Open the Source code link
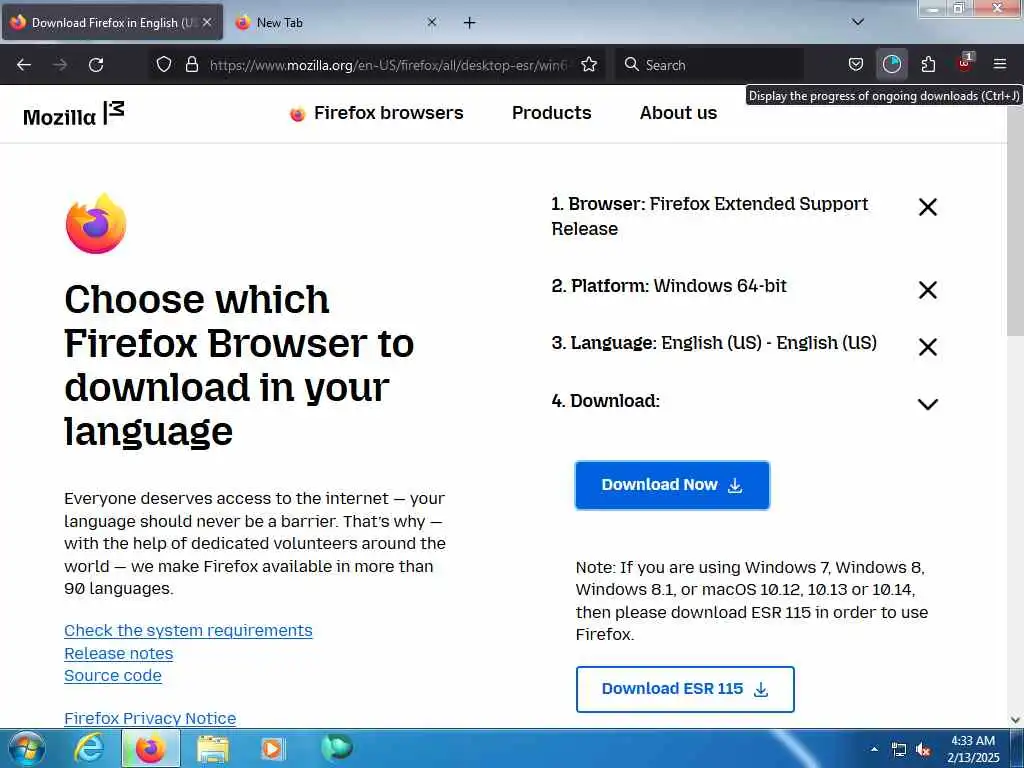Viewport: 1024px width, 768px height. pyautogui.click(x=112, y=675)
